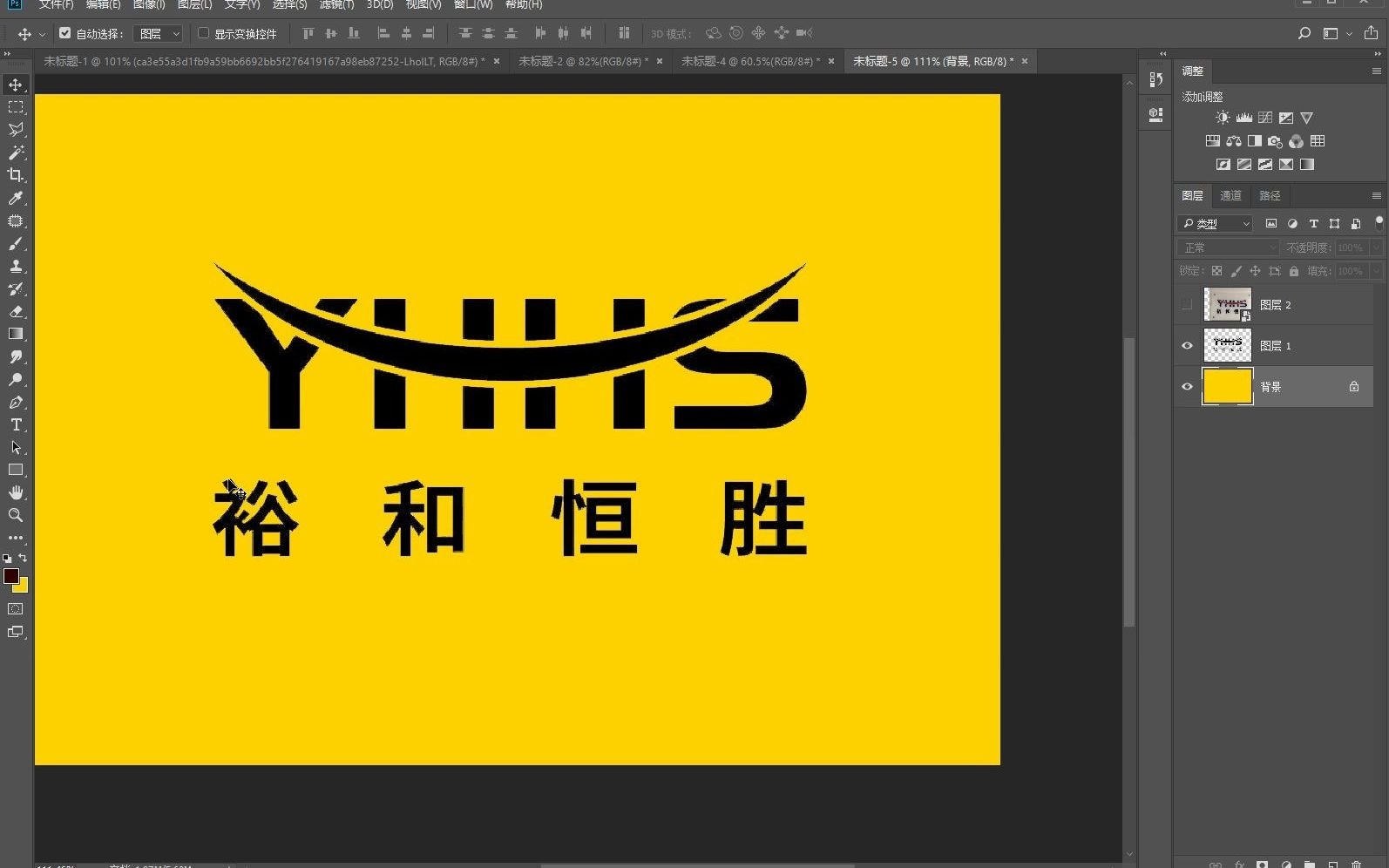Select the Move tool

coord(16,85)
